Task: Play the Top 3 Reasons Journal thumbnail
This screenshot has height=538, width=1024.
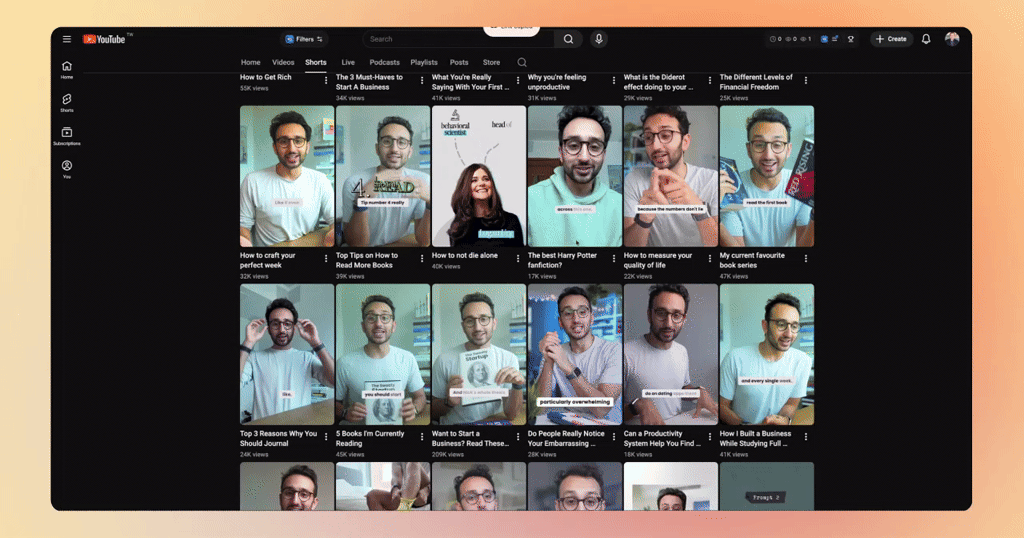Action: click(287, 355)
